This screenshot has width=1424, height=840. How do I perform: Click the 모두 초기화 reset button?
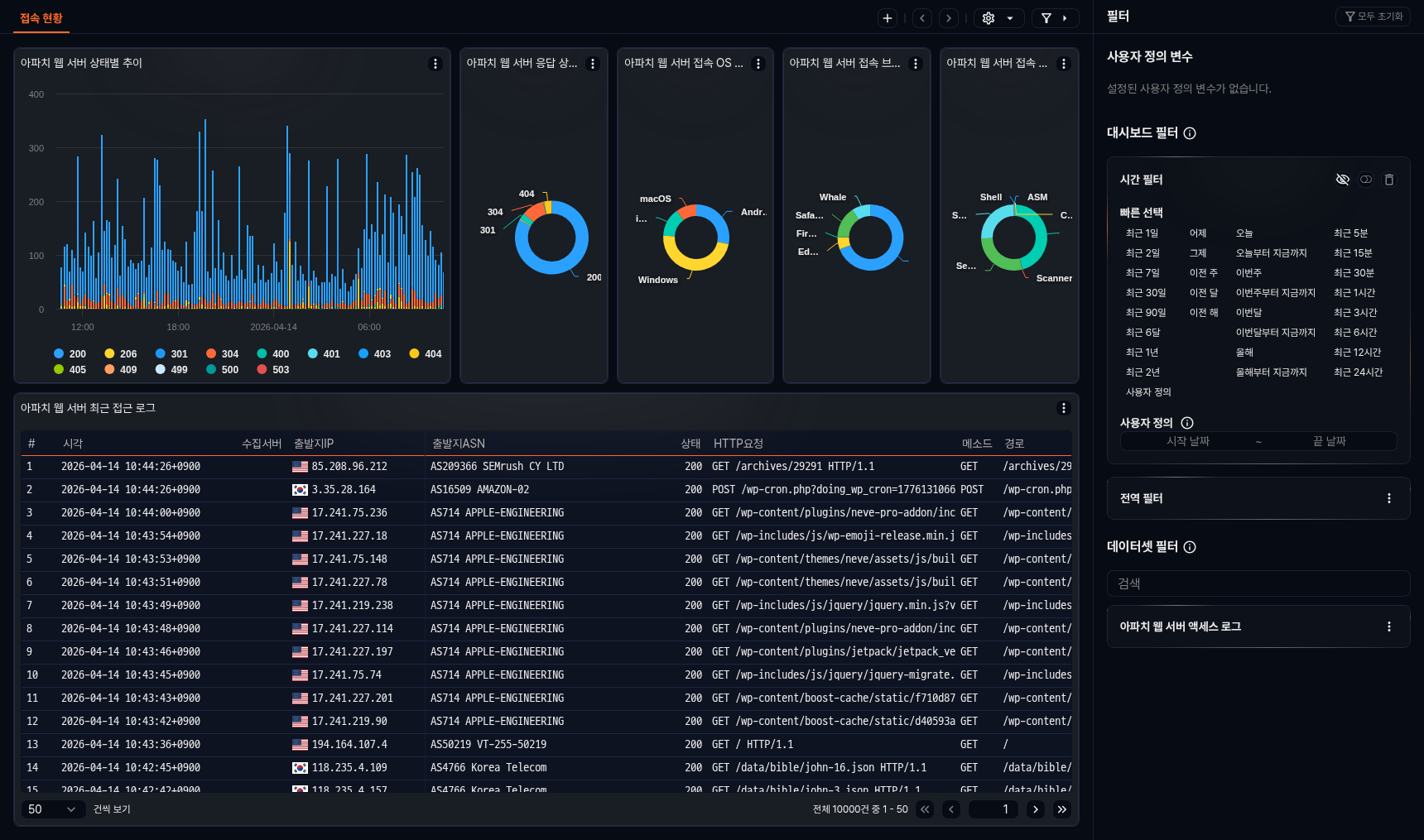click(1373, 17)
